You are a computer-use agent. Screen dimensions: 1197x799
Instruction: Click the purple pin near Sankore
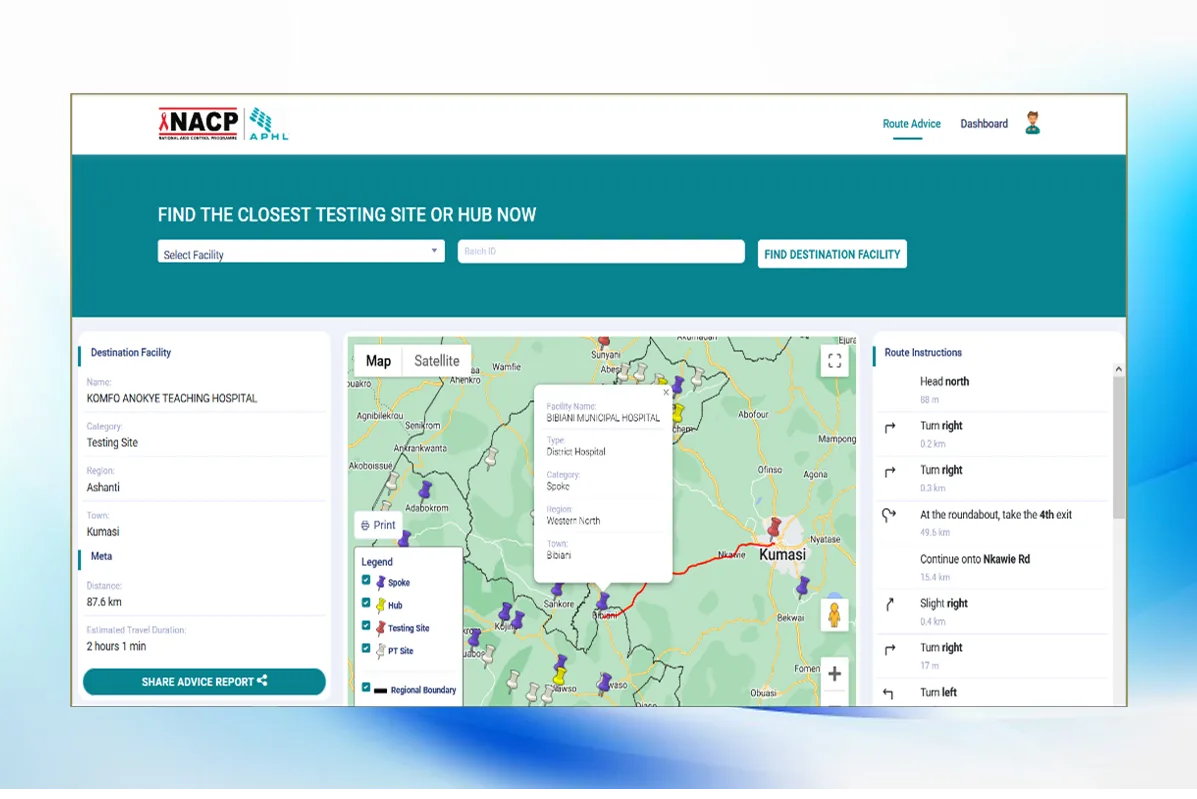(557, 590)
